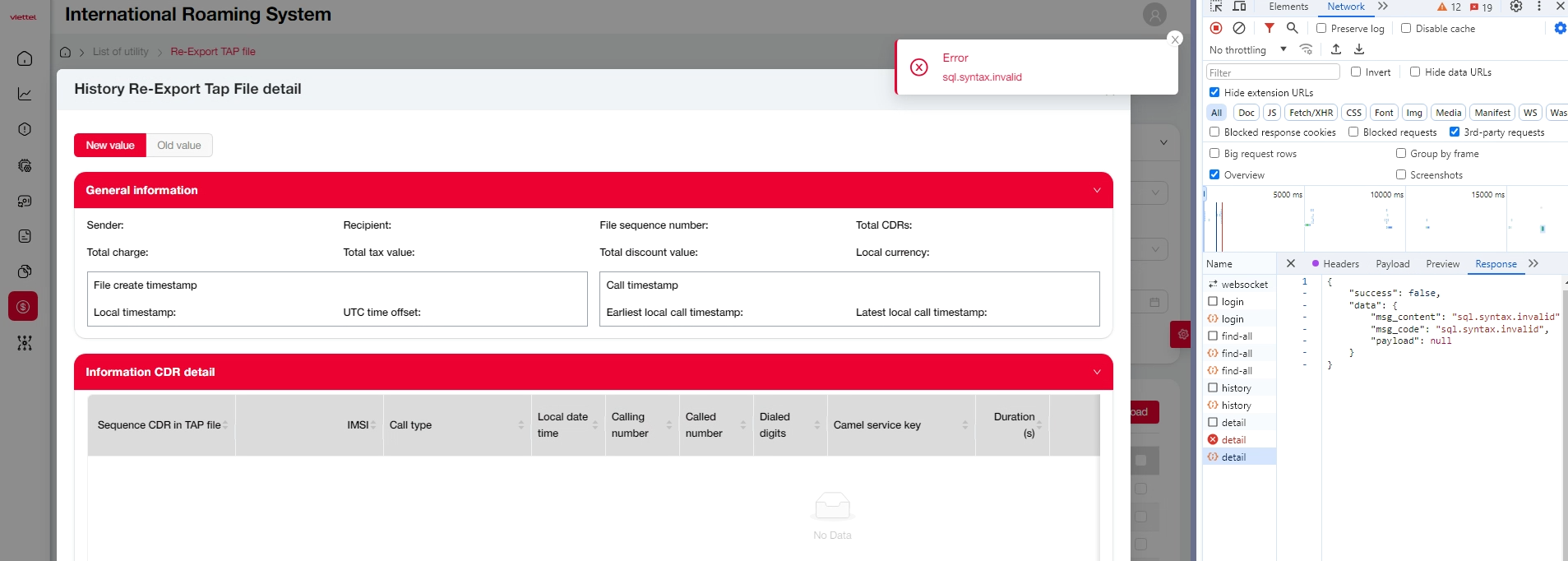Click the dollar sign sidebar icon
Viewport: 1568px width, 561px height.
23,307
